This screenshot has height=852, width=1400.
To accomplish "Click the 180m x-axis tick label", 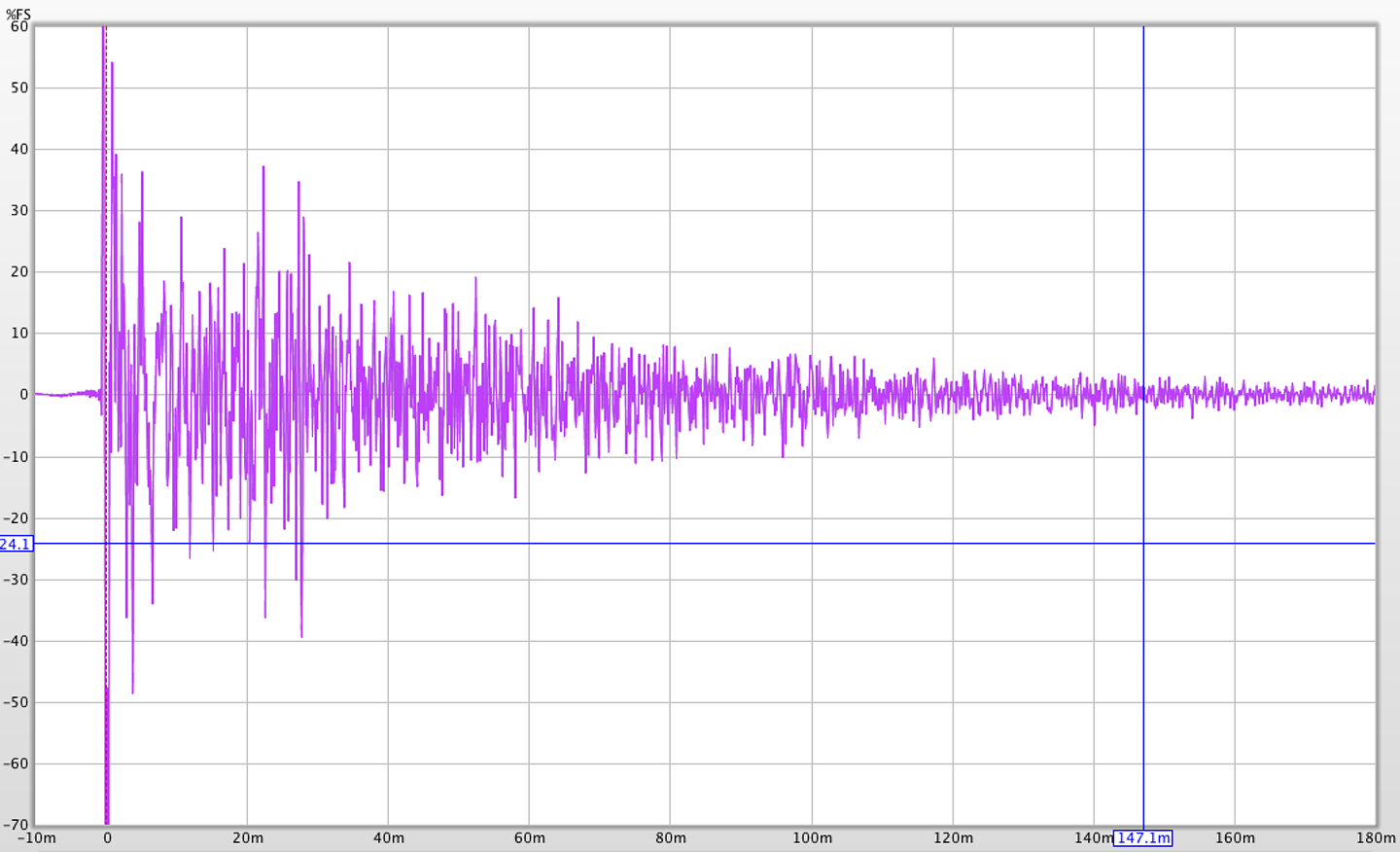I will pos(1377,837).
